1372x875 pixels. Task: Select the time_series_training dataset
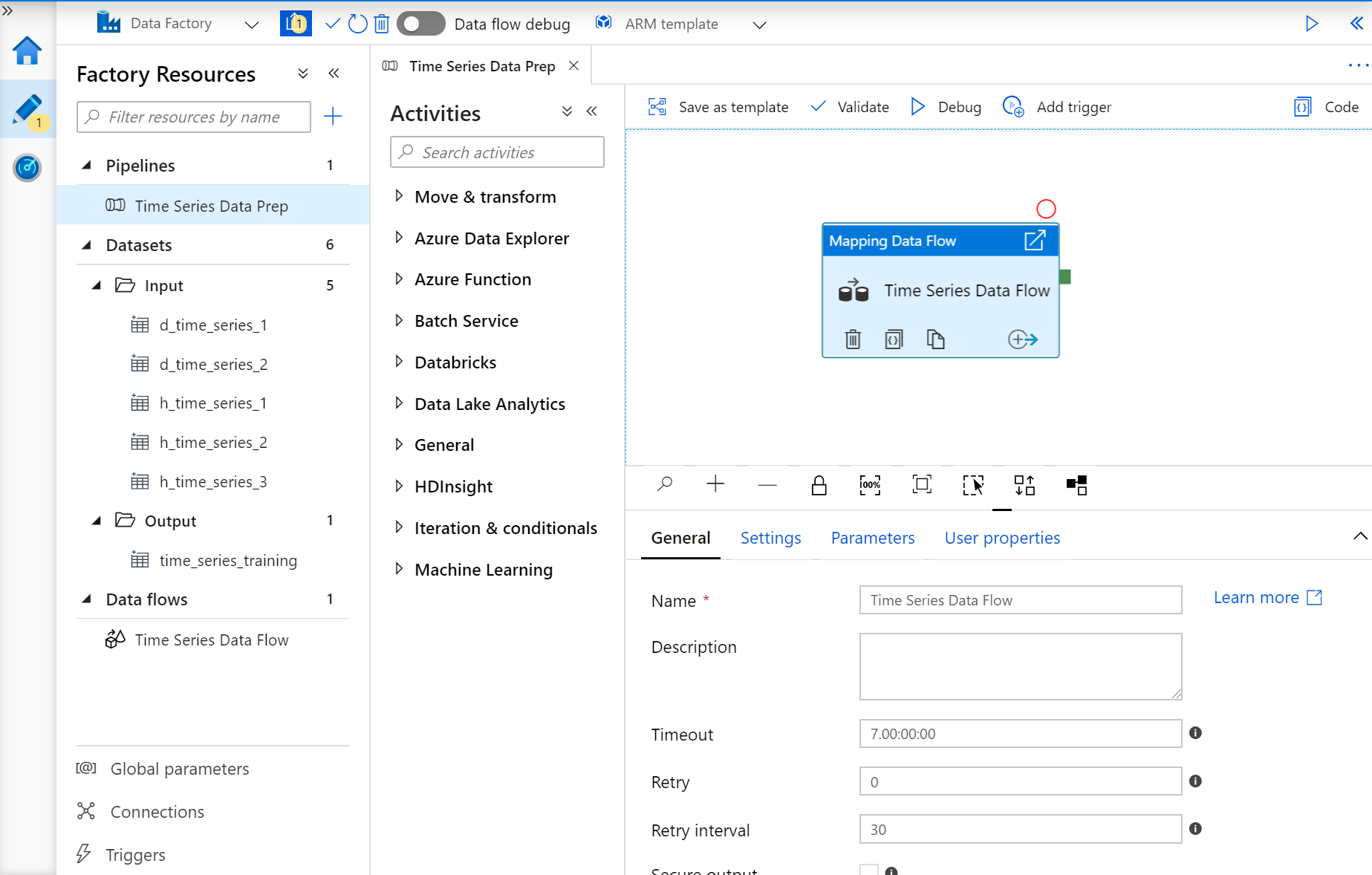pyautogui.click(x=213, y=560)
